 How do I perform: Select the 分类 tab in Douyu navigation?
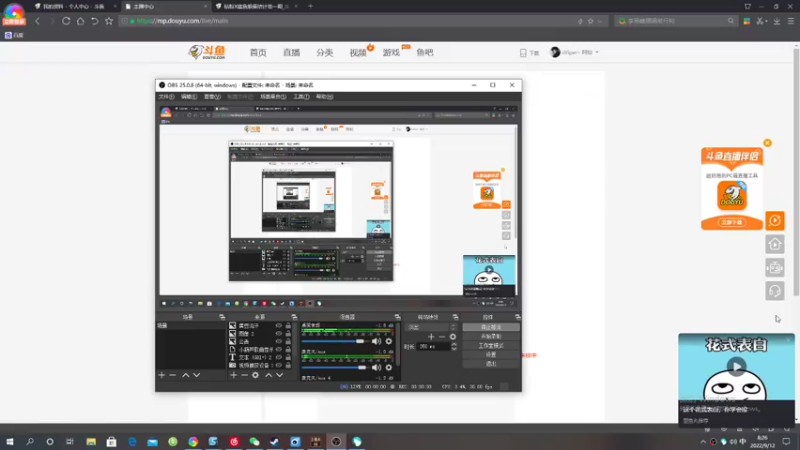tap(324, 53)
